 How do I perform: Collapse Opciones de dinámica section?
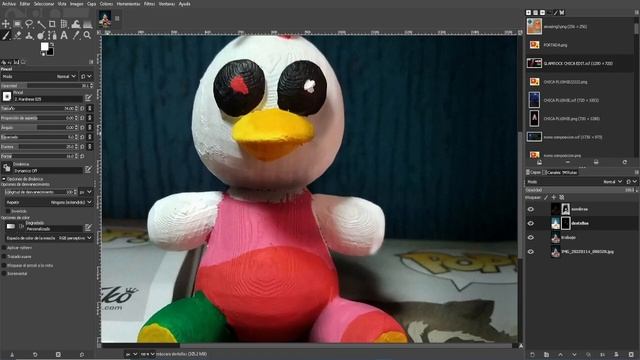click(x=4, y=179)
